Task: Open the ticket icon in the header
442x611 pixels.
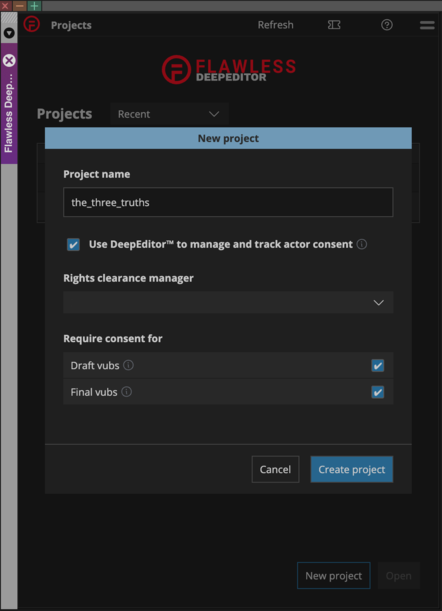Action: [334, 25]
